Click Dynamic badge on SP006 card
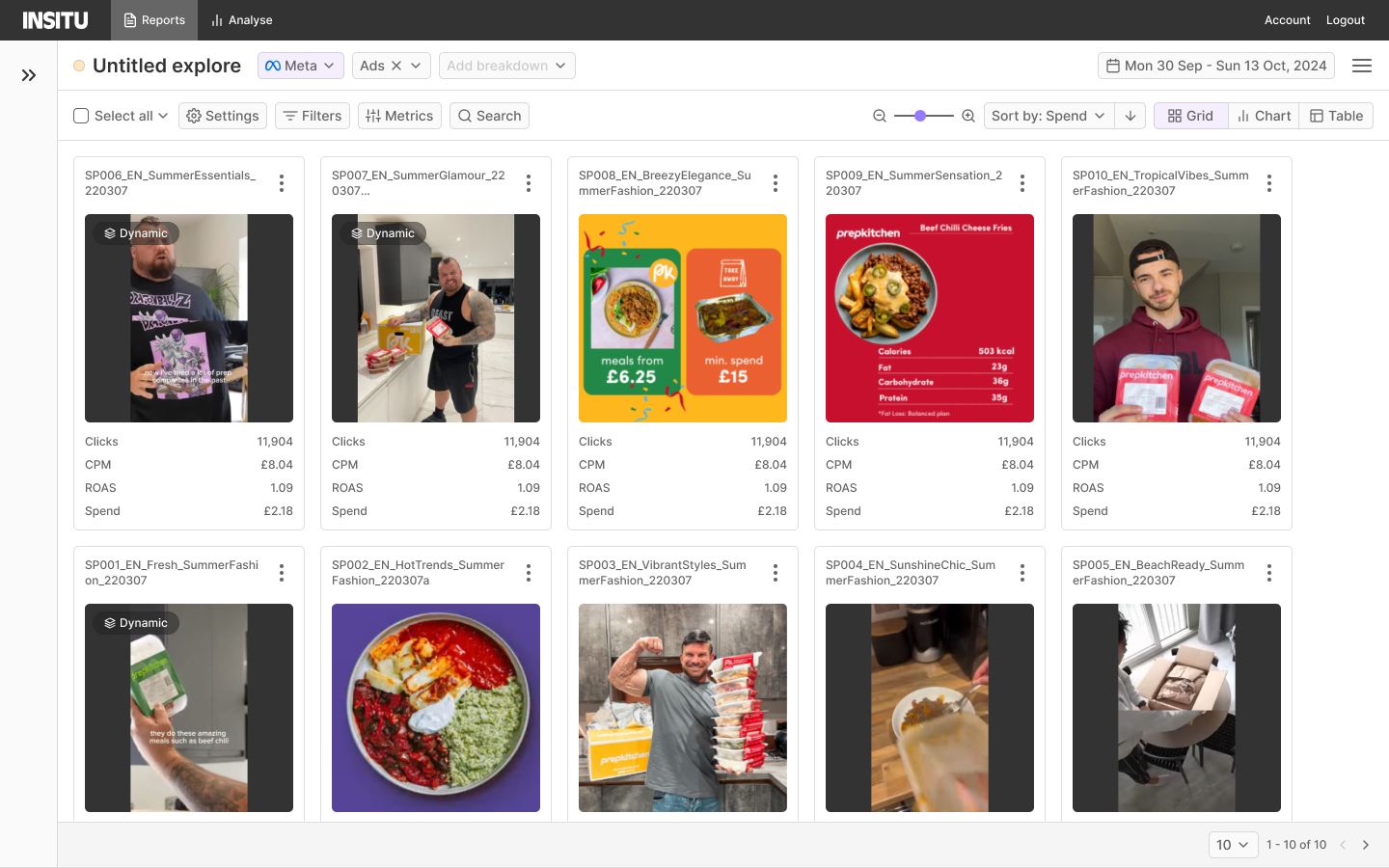Screen dimensions: 1389x868 pyautogui.click(x=136, y=233)
